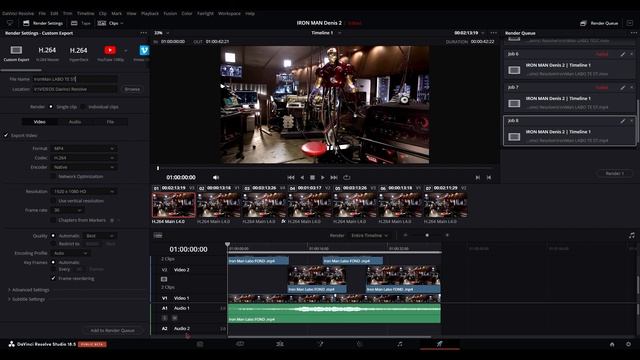Open the Fairlight page from bottom bar
Screen dimensions: 640x360
click(x=400, y=344)
